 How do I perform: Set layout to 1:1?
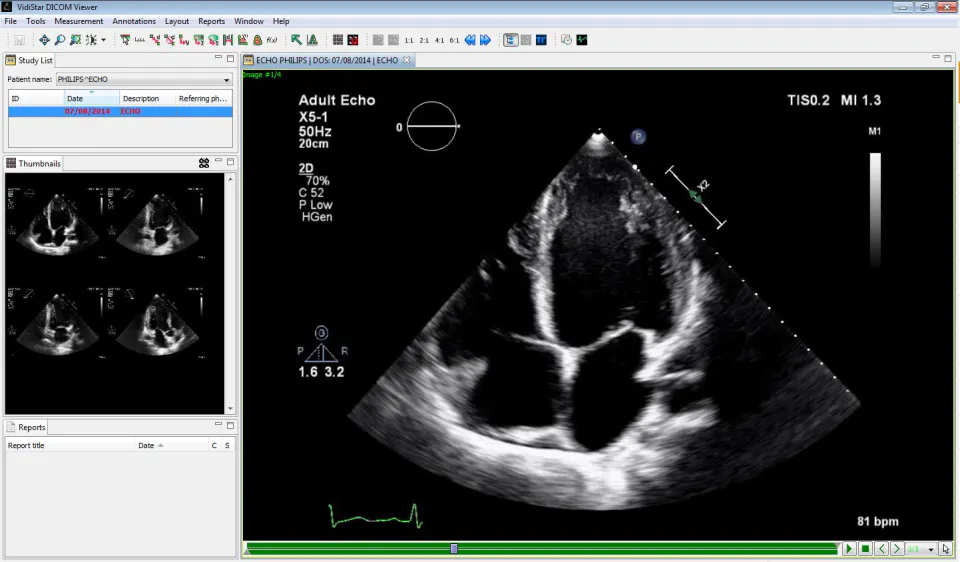point(409,40)
